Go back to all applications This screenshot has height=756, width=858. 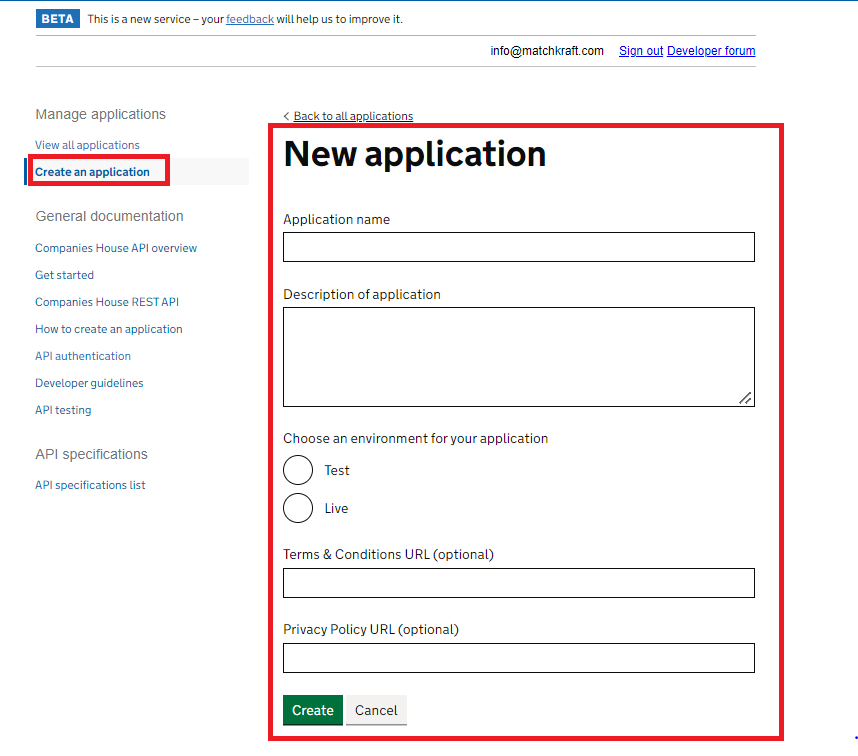click(353, 116)
